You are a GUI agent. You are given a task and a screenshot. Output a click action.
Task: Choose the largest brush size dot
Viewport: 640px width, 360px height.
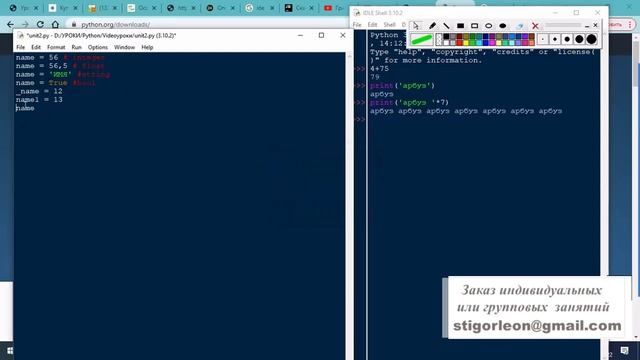click(x=591, y=39)
